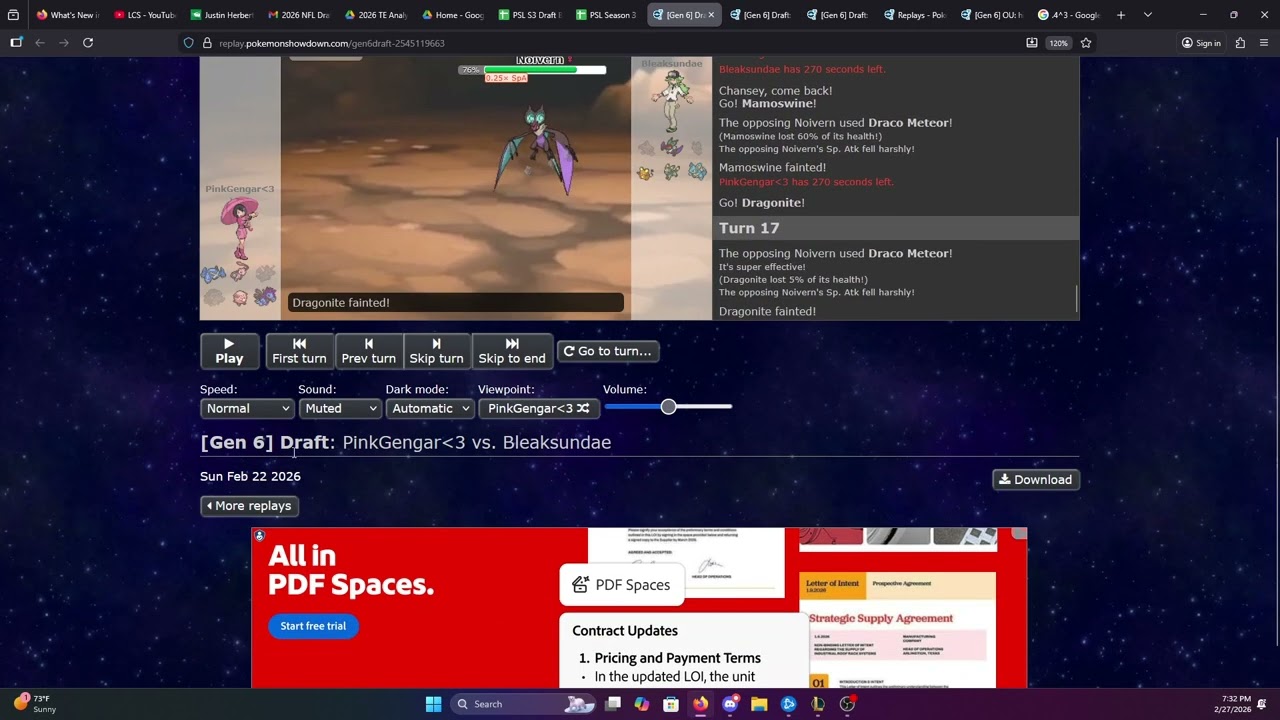Switch to LCS - YouTube tab

pyautogui.click(x=145, y=15)
